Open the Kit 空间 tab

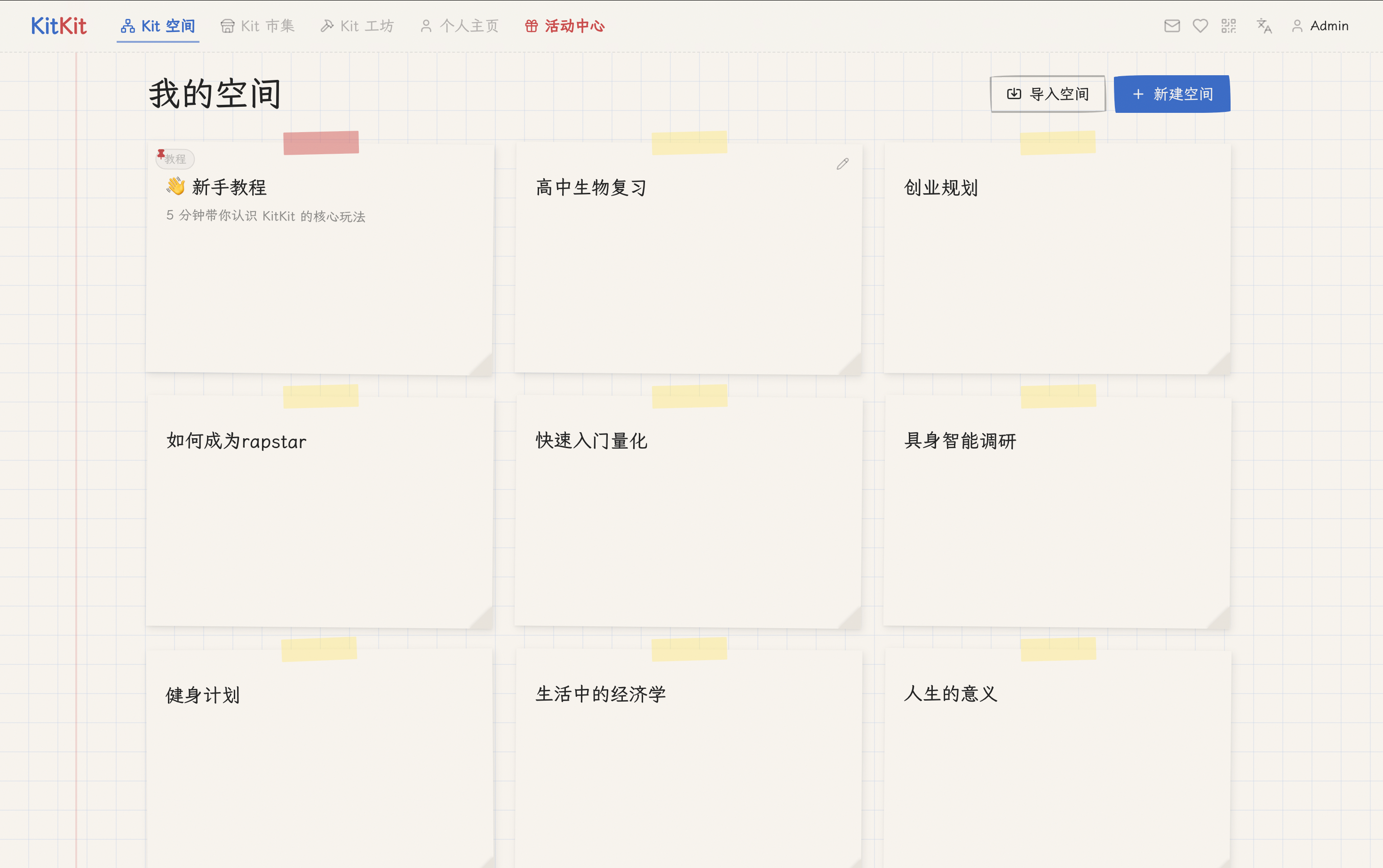pos(158,26)
